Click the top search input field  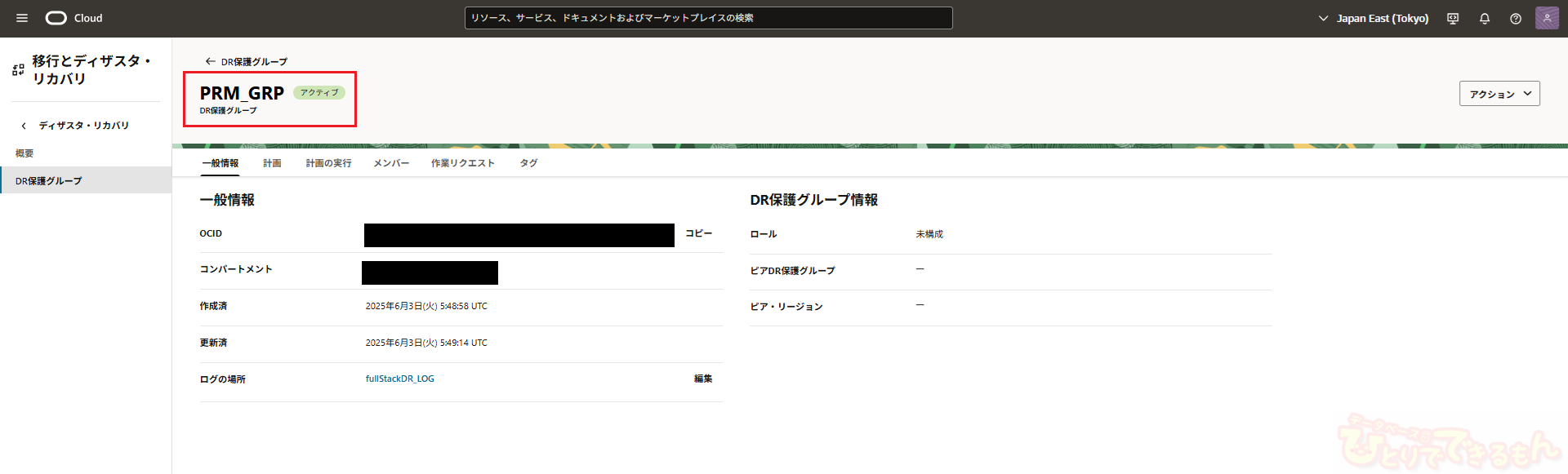(708, 18)
